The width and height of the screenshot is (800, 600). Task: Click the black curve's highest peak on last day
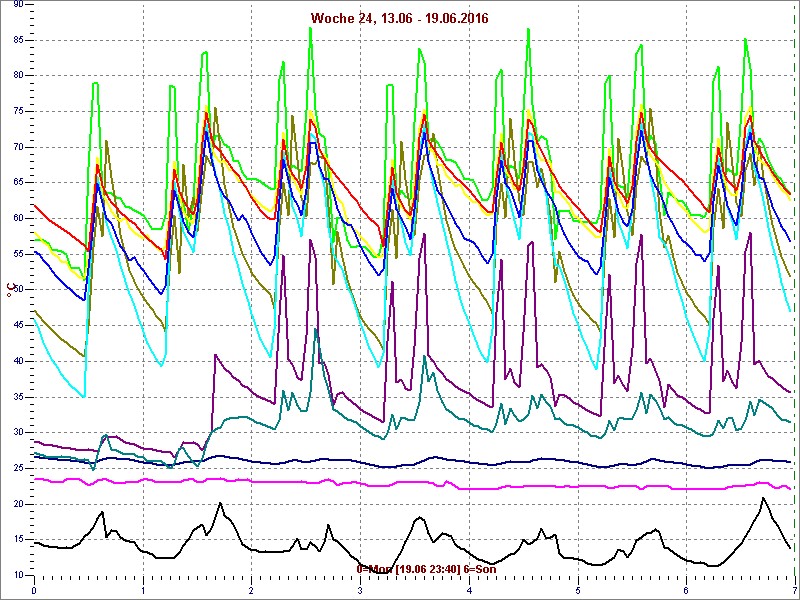763,498
